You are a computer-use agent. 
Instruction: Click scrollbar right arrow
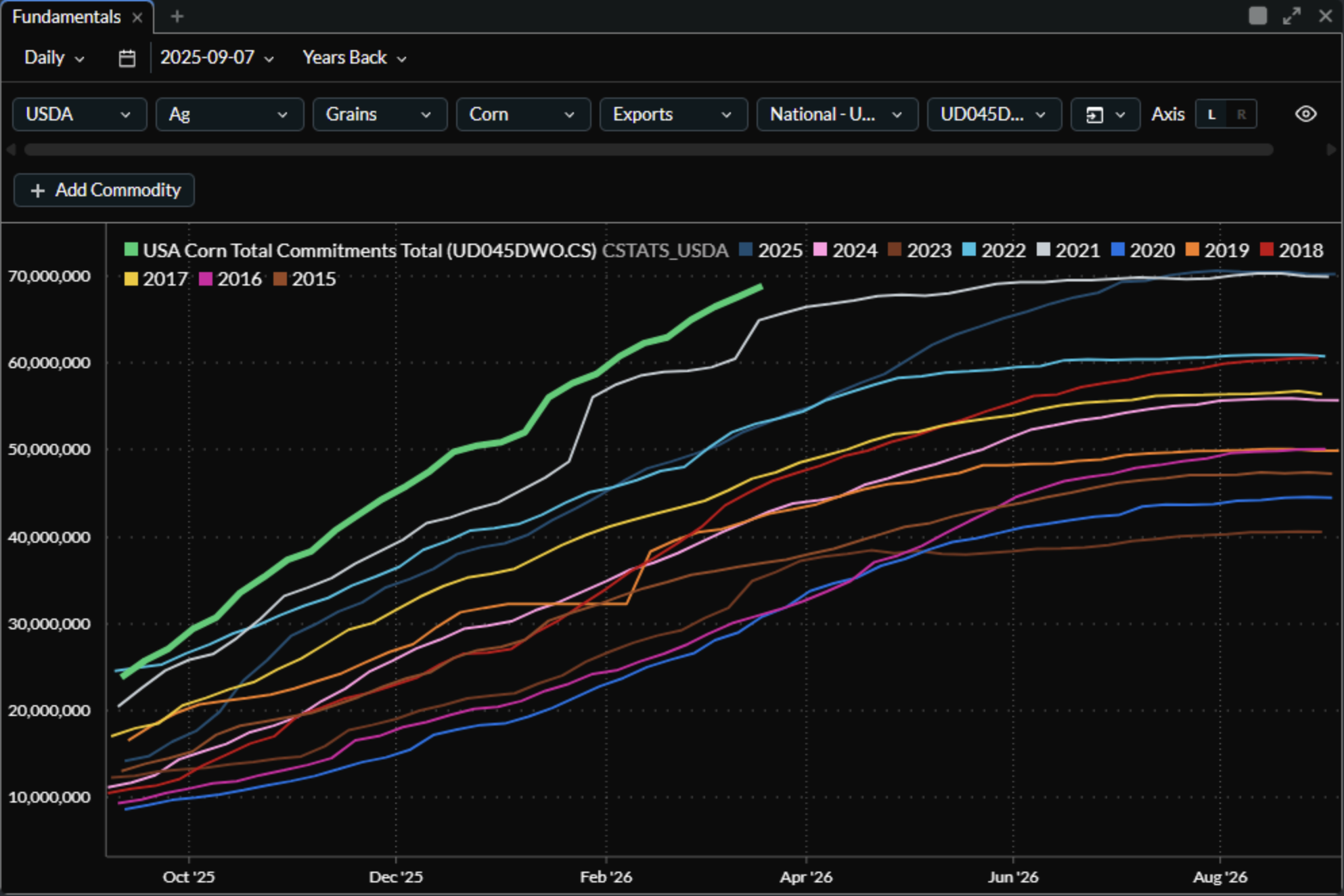(x=1331, y=150)
